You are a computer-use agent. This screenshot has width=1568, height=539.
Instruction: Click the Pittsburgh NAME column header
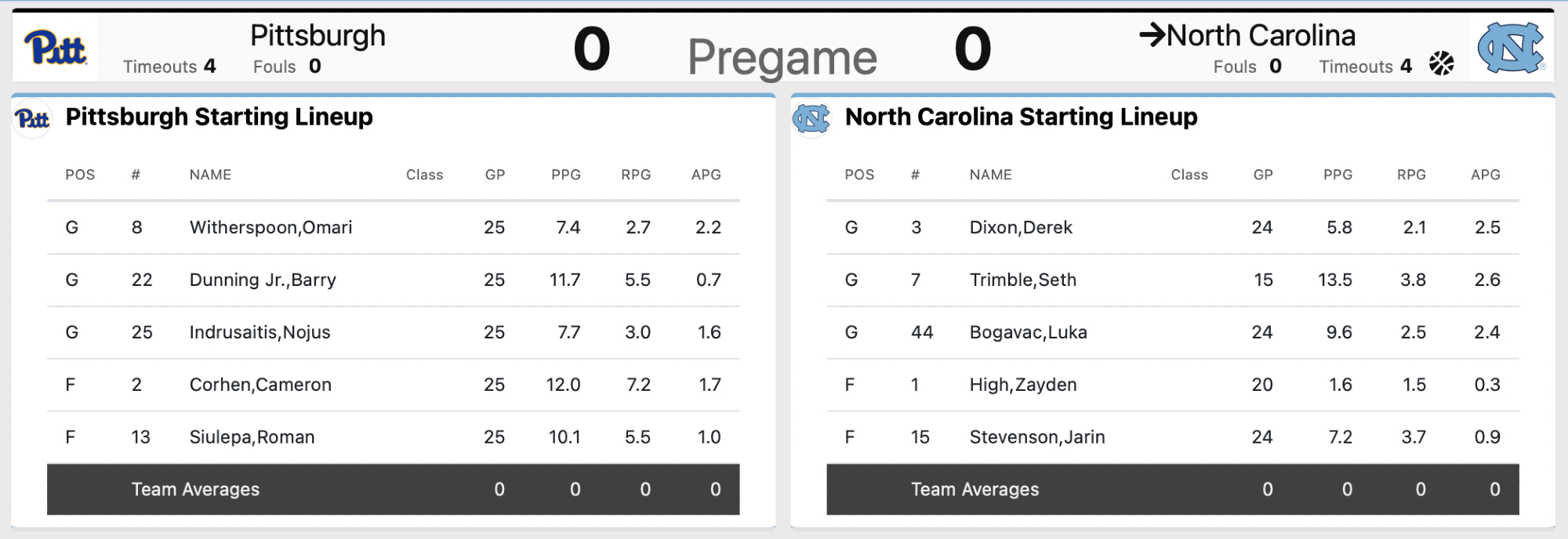210,175
